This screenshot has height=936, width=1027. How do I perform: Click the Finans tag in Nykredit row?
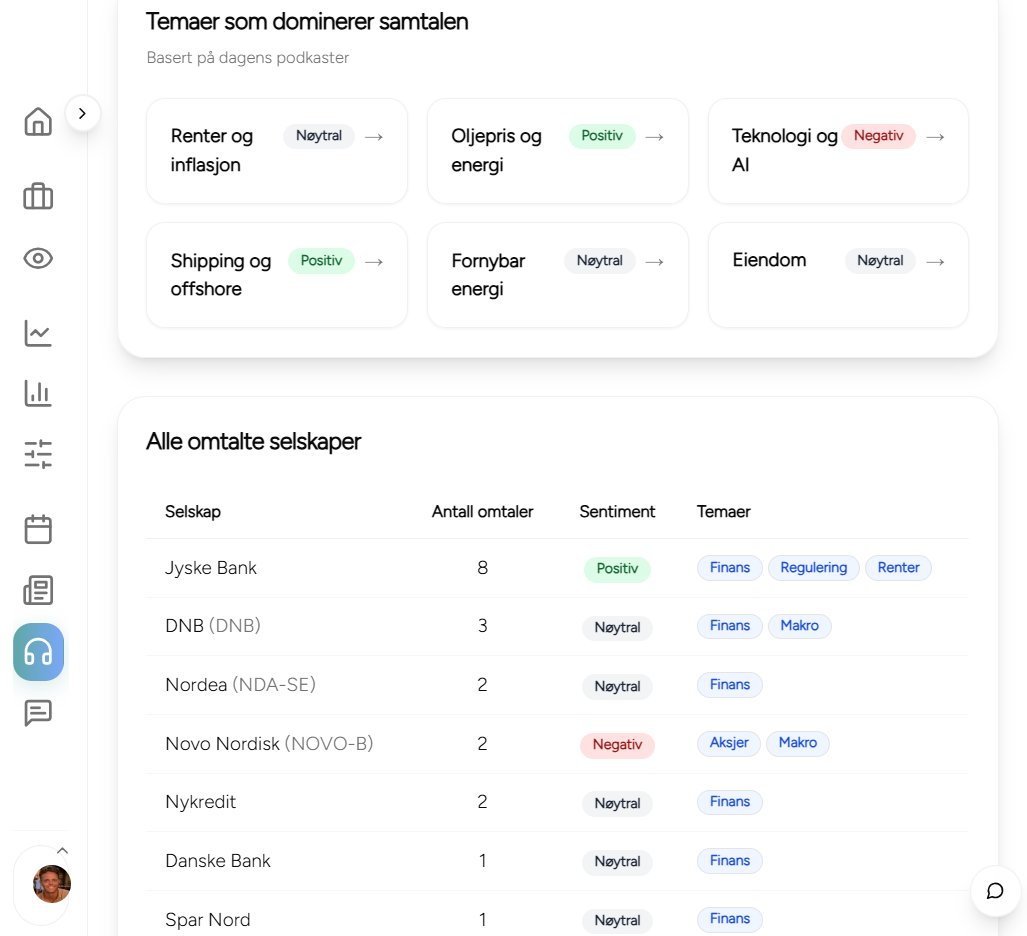pyautogui.click(x=730, y=802)
